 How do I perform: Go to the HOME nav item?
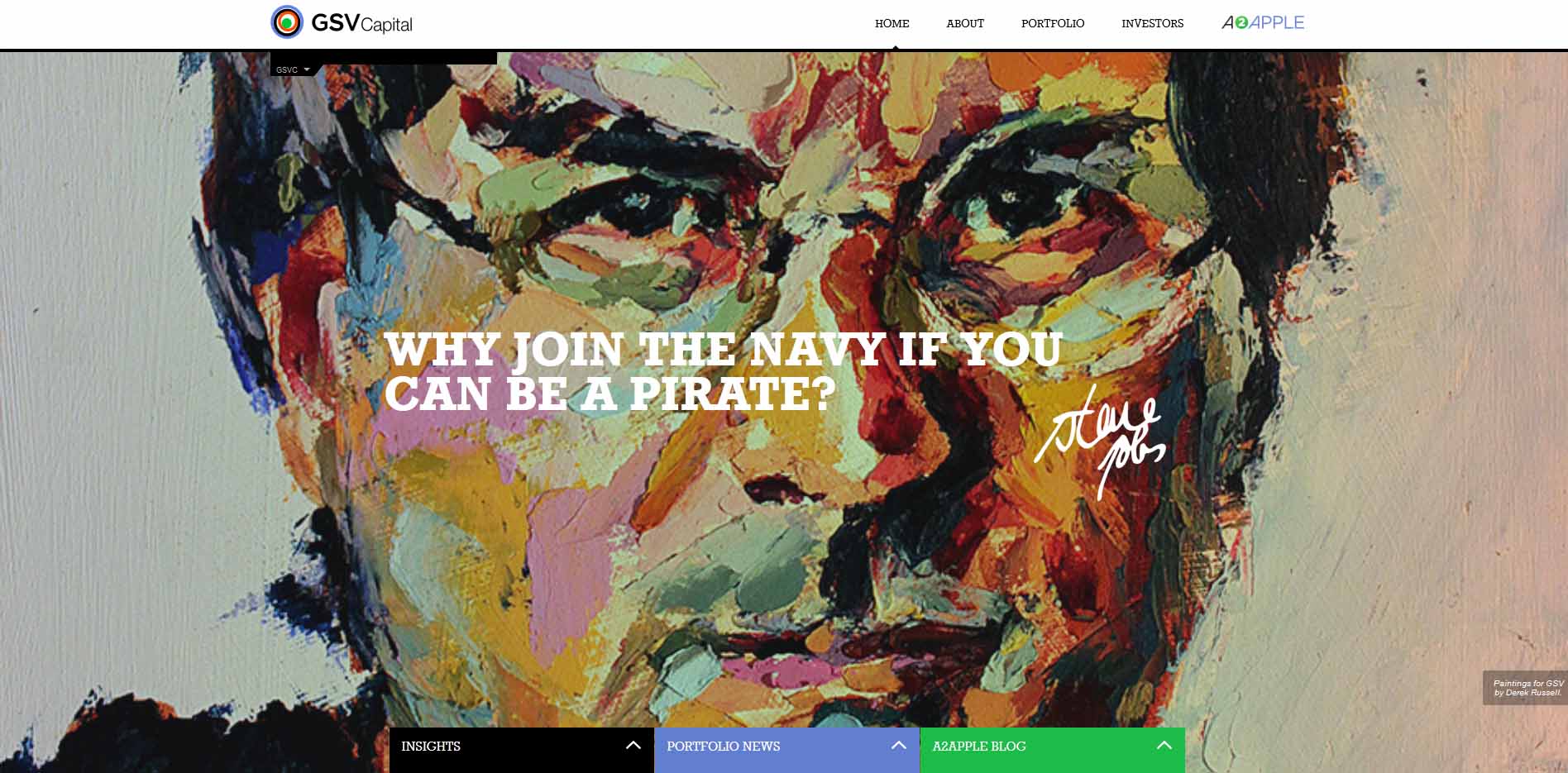[x=892, y=23]
